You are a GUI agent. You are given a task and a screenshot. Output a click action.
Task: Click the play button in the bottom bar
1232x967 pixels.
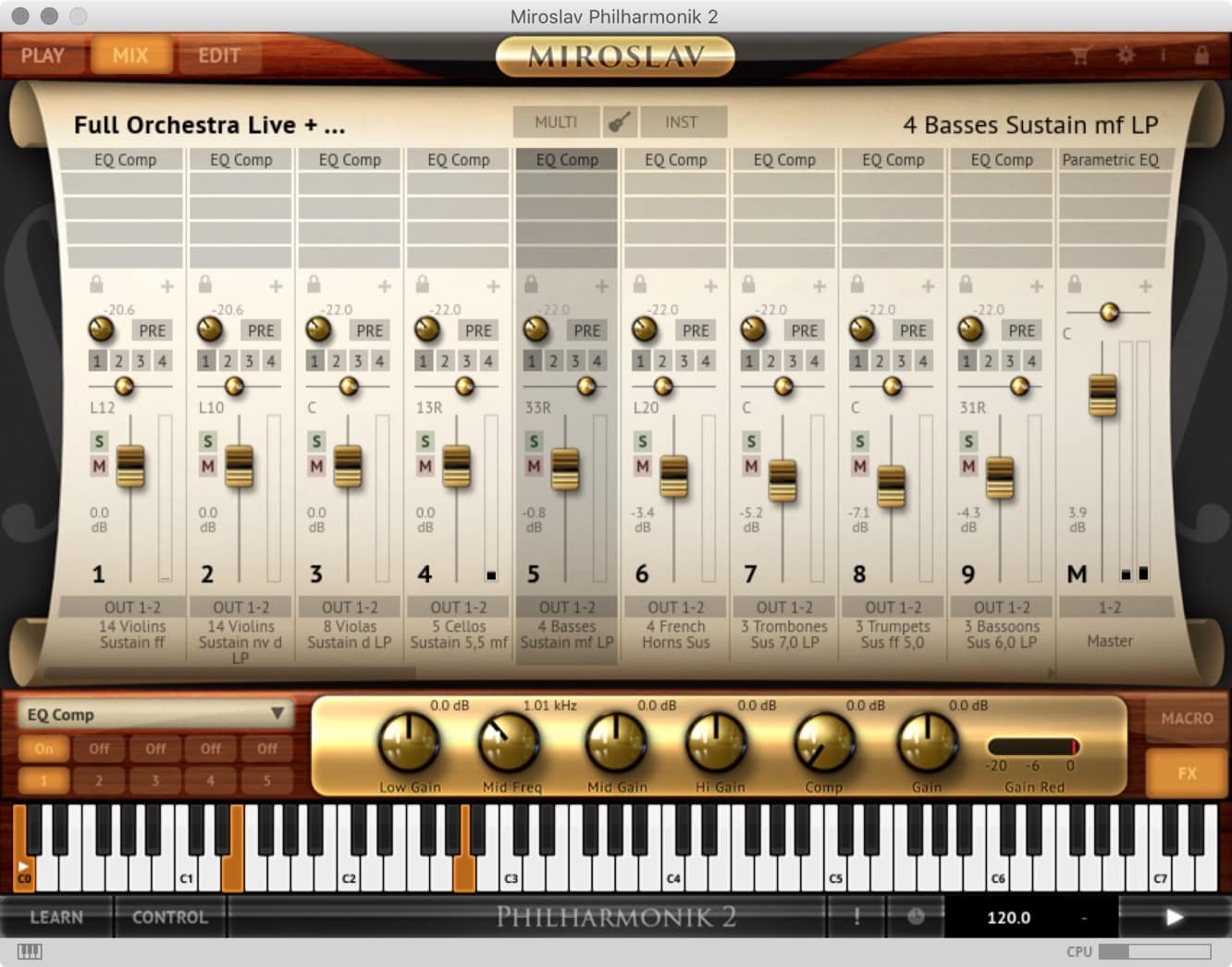1174,917
